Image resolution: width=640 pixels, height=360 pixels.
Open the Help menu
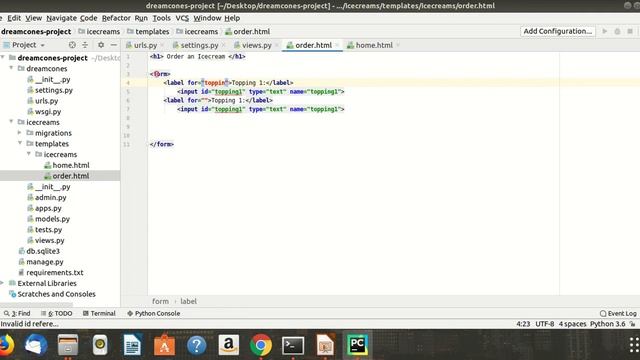pos(232,18)
